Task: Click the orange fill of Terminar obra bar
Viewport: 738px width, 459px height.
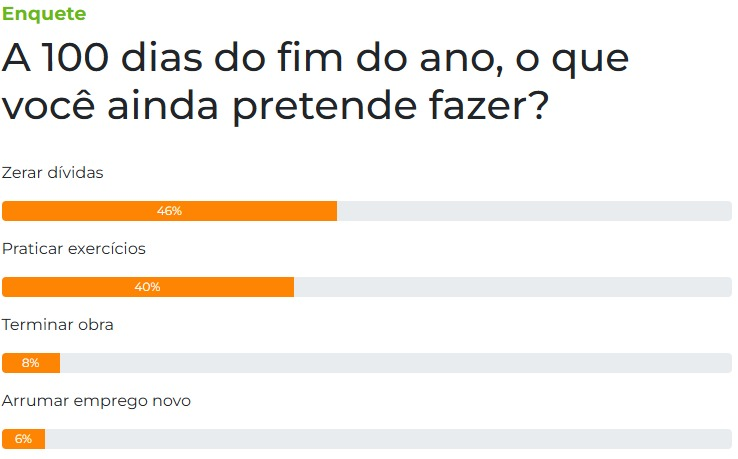Action: click(50, 363)
